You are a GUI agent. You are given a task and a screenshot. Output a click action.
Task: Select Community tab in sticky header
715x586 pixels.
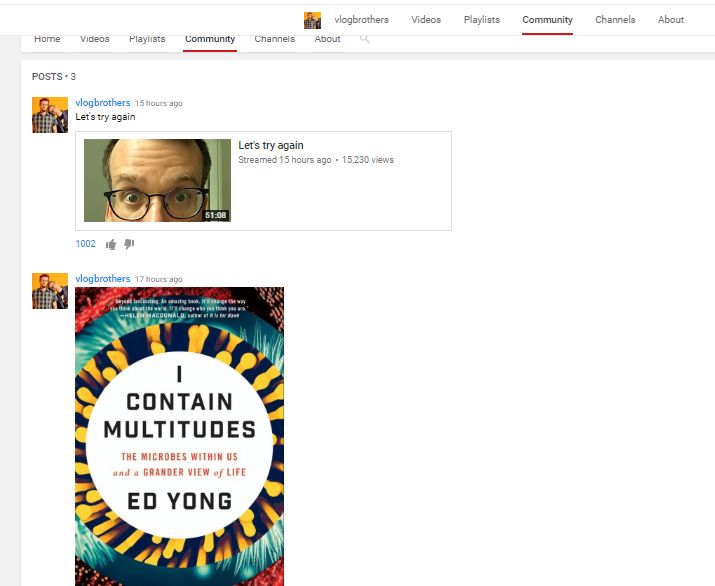click(x=547, y=20)
